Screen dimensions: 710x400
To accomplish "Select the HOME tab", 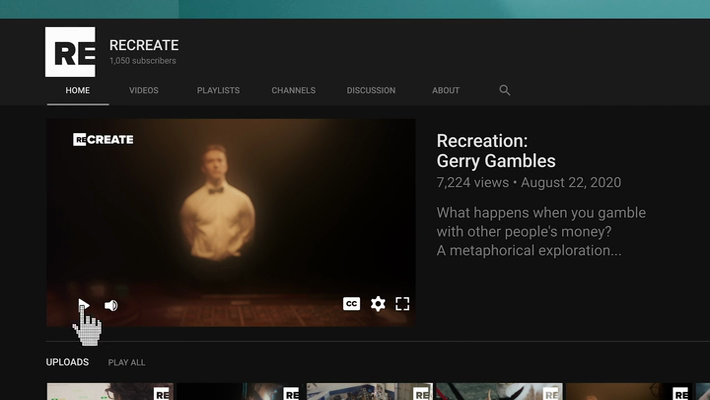I will (77, 90).
